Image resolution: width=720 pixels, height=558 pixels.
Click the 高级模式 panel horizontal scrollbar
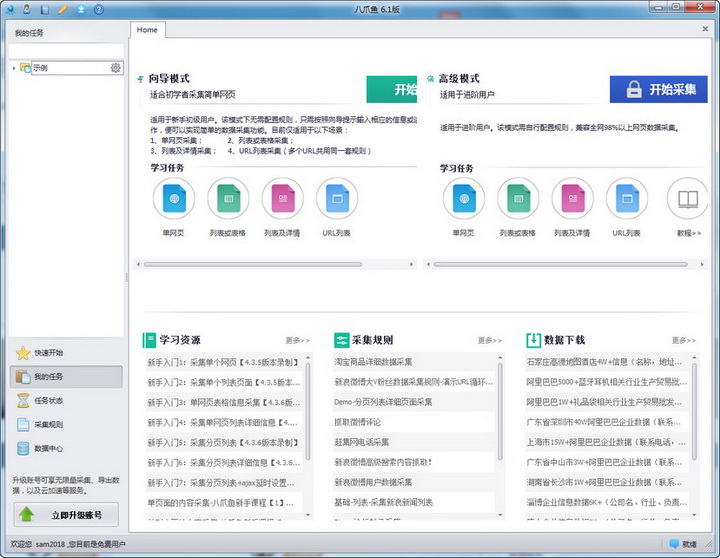click(x=560, y=265)
